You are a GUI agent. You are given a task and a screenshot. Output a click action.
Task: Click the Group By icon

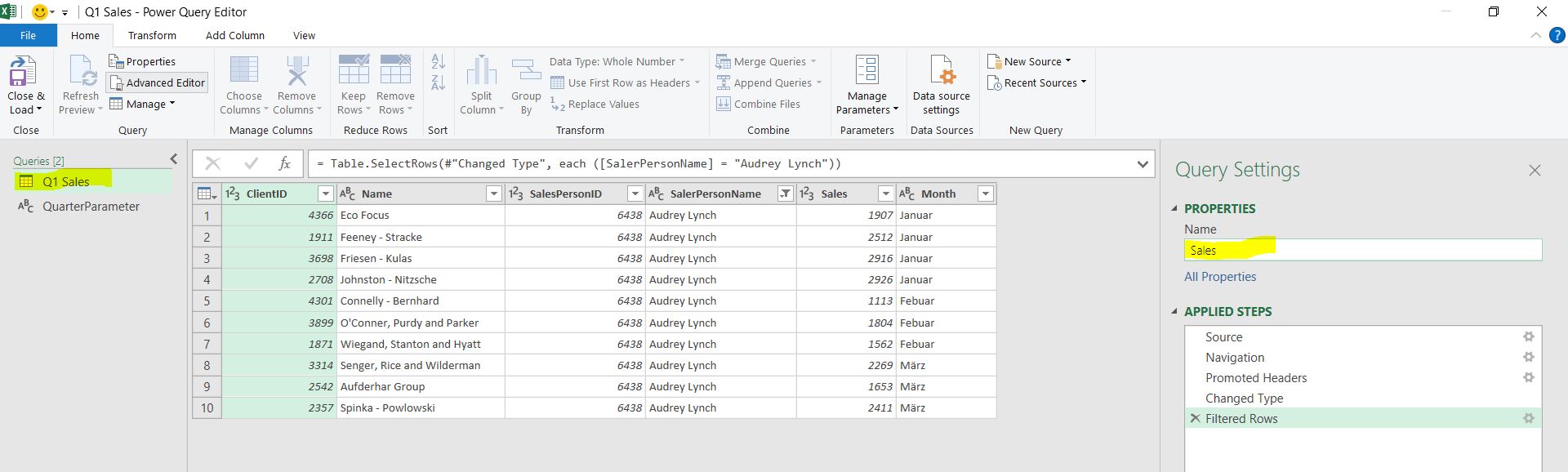(526, 72)
